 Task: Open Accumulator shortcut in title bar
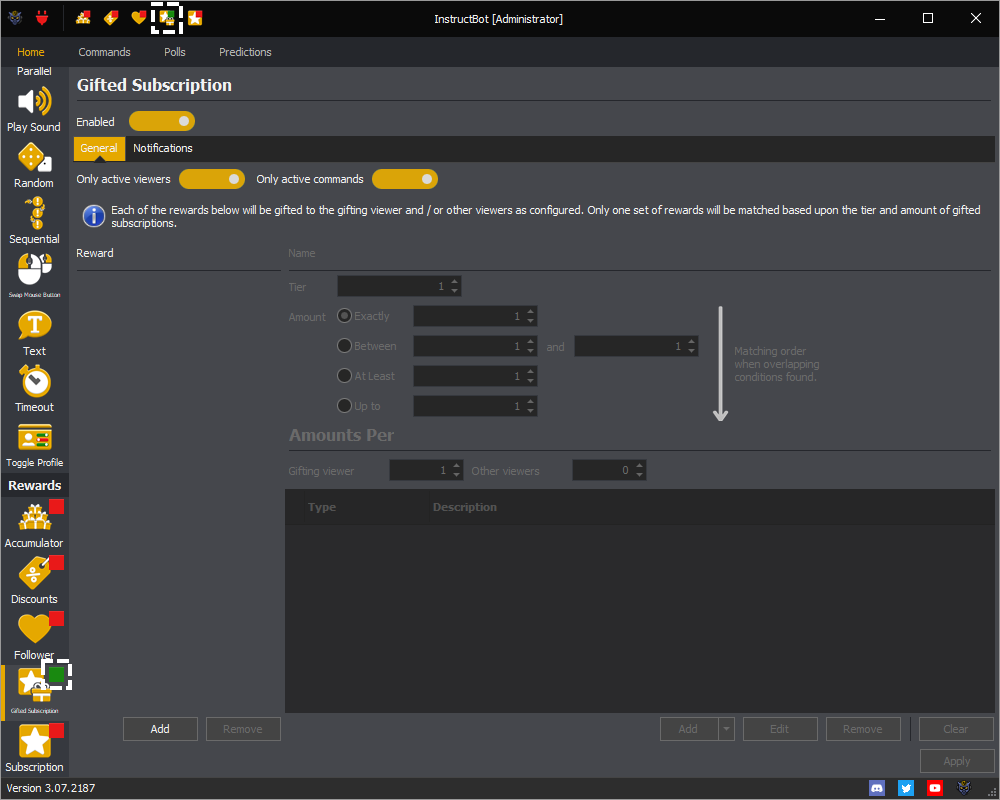(x=83, y=18)
